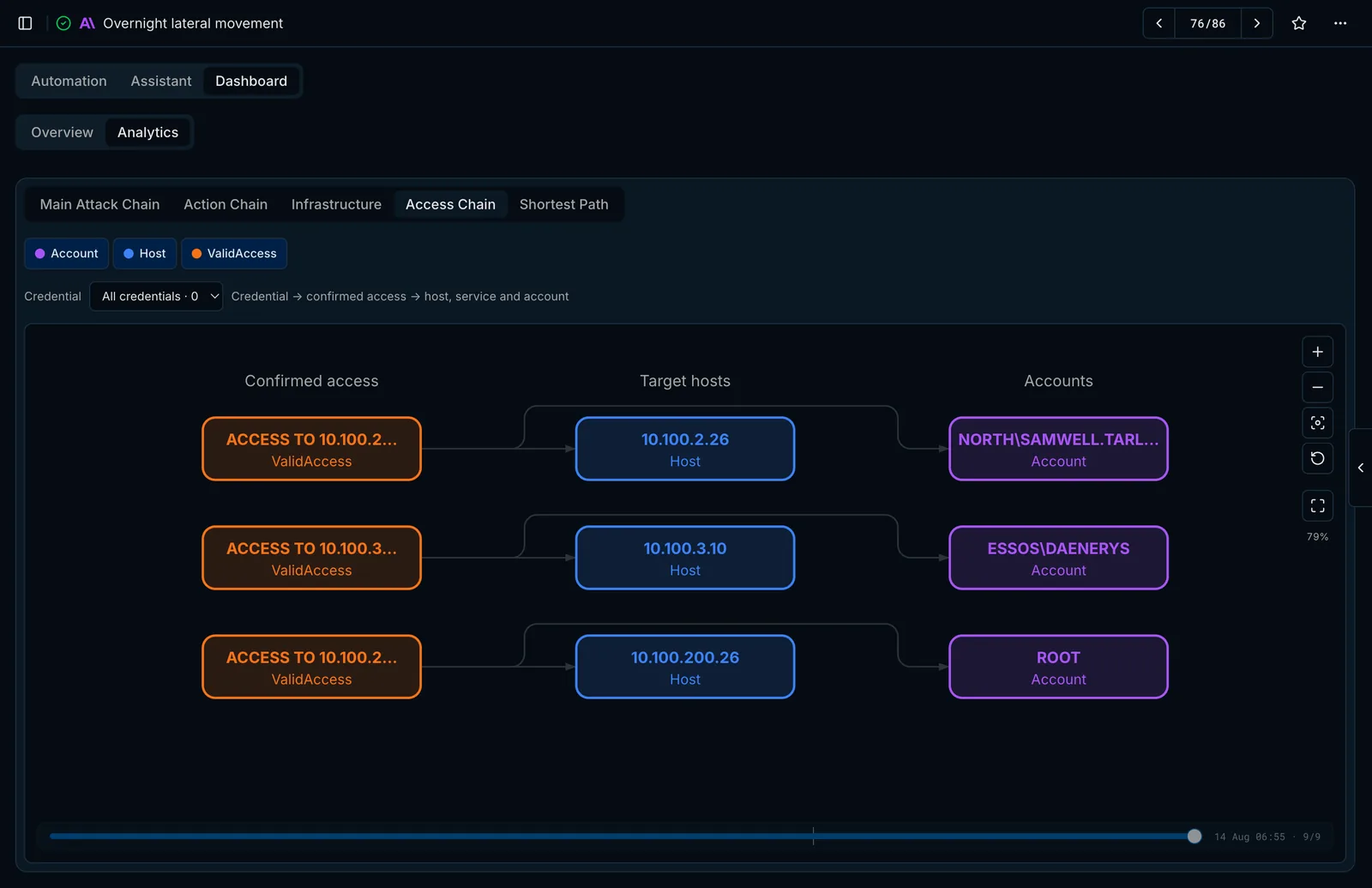
Task: Toggle the ValidAccess node type filter
Action: pos(234,253)
